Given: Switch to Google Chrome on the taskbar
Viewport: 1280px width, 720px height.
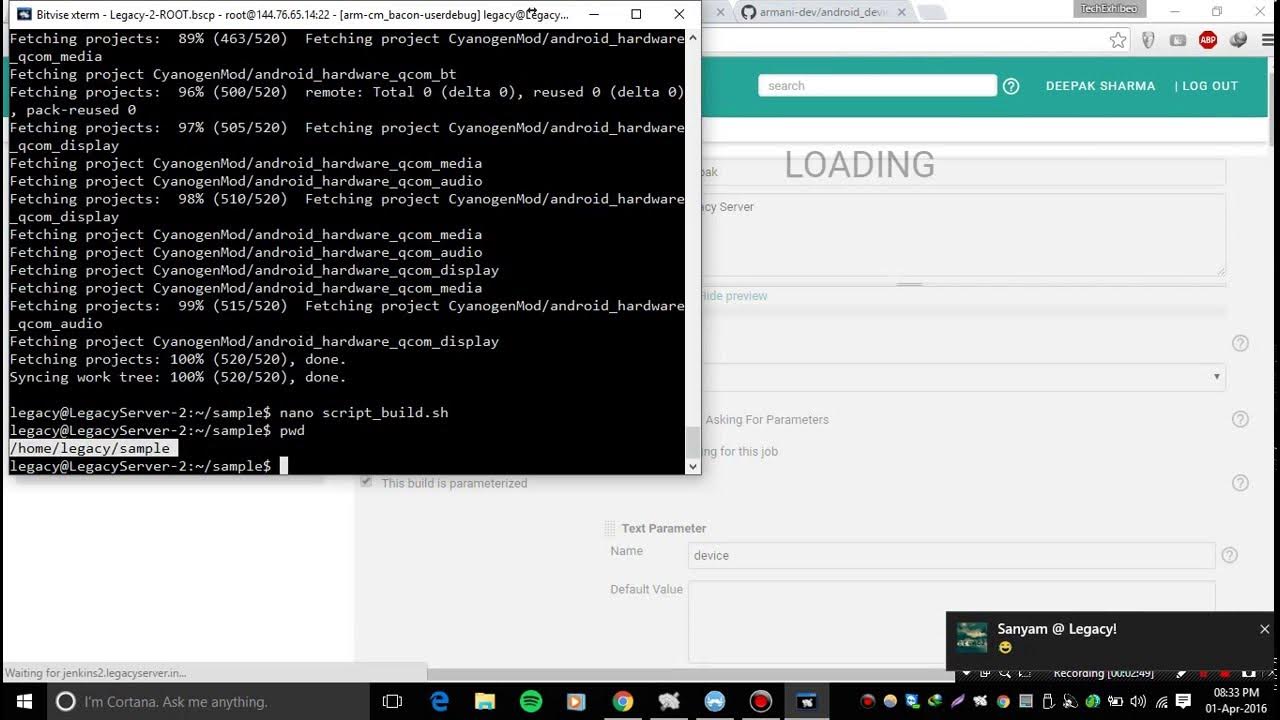Looking at the screenshot, I should tap(622, 702).
